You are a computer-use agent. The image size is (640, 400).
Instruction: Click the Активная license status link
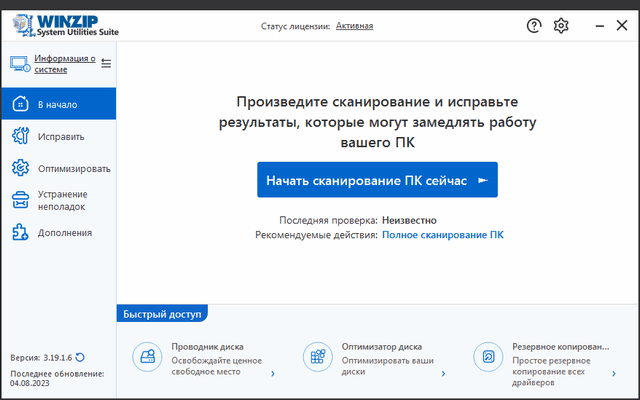click(354, 25)
